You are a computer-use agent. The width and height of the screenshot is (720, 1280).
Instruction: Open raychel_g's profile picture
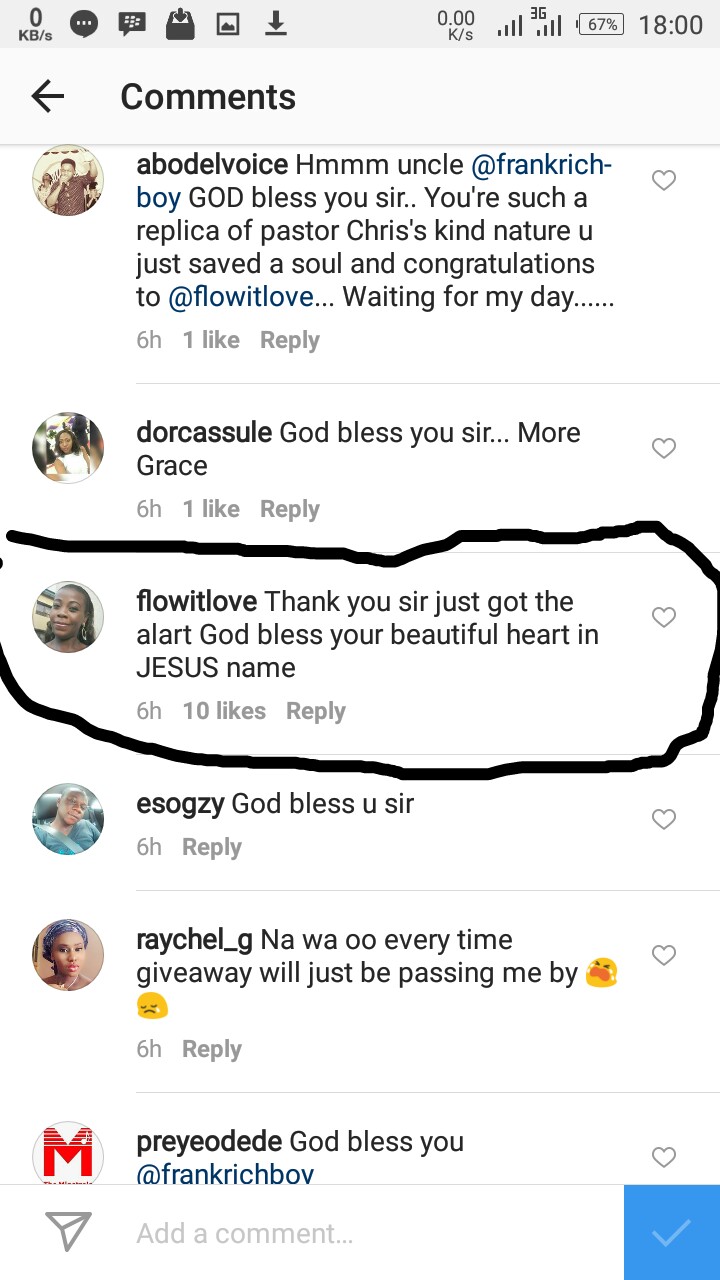tap(69, 955)
